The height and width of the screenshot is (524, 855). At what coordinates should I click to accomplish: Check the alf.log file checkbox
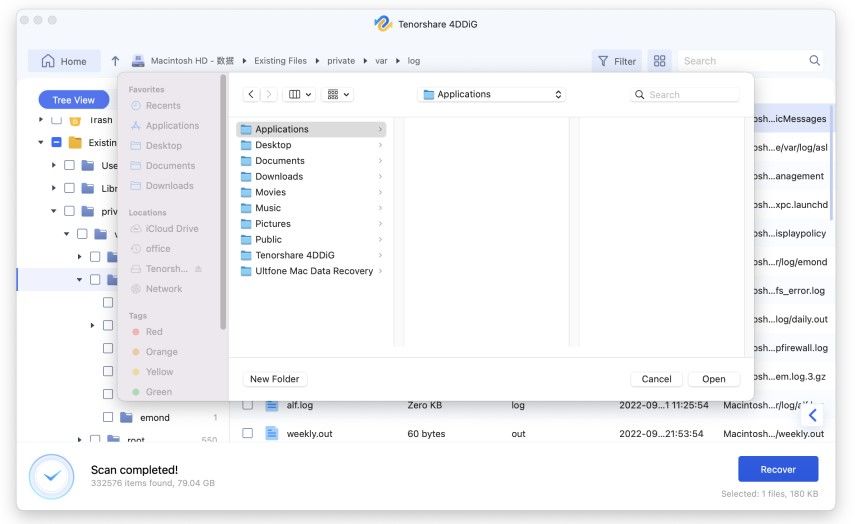point(247,406)
